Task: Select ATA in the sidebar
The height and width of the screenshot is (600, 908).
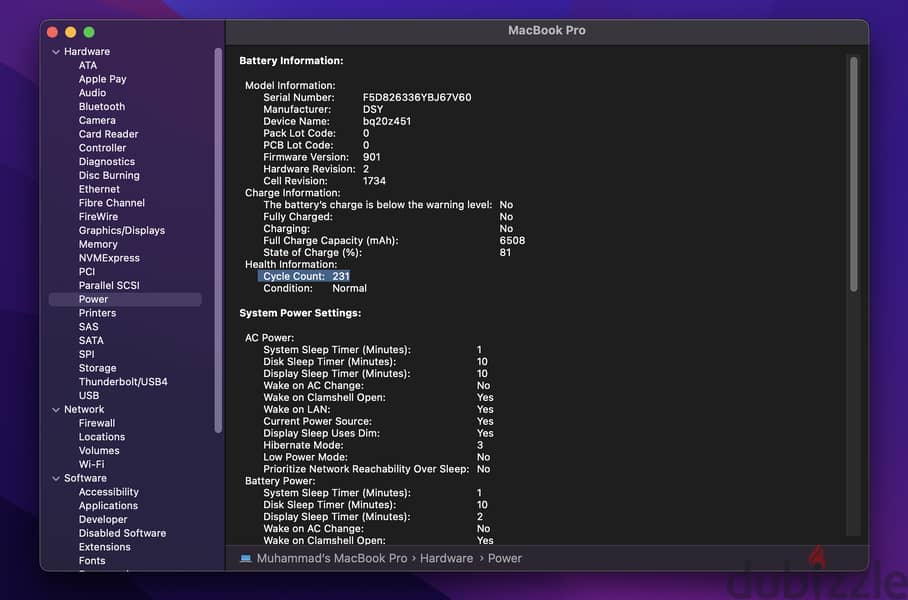Action: coord(88,65)
